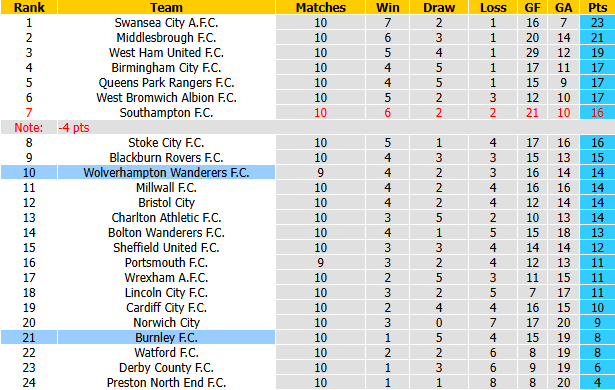Select the Win column header
This screenshot has height=390, width=615.
(388, 7)
